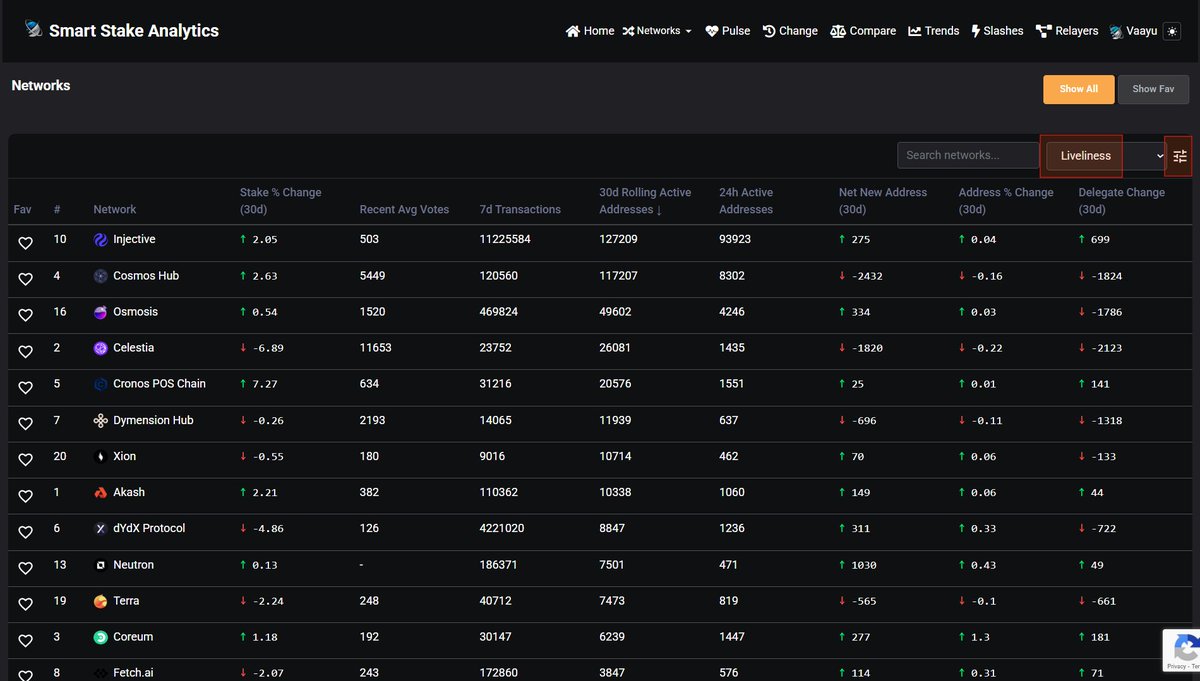Click the Show Fav button

1153,89
